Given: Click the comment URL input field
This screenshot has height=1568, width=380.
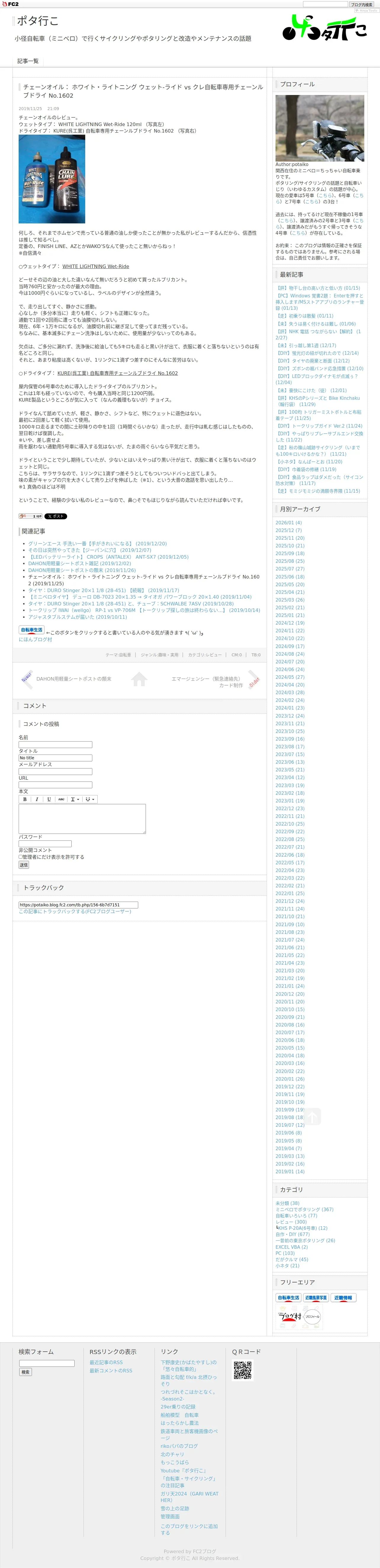Looking at the screenshot, I should click(55, 785).
